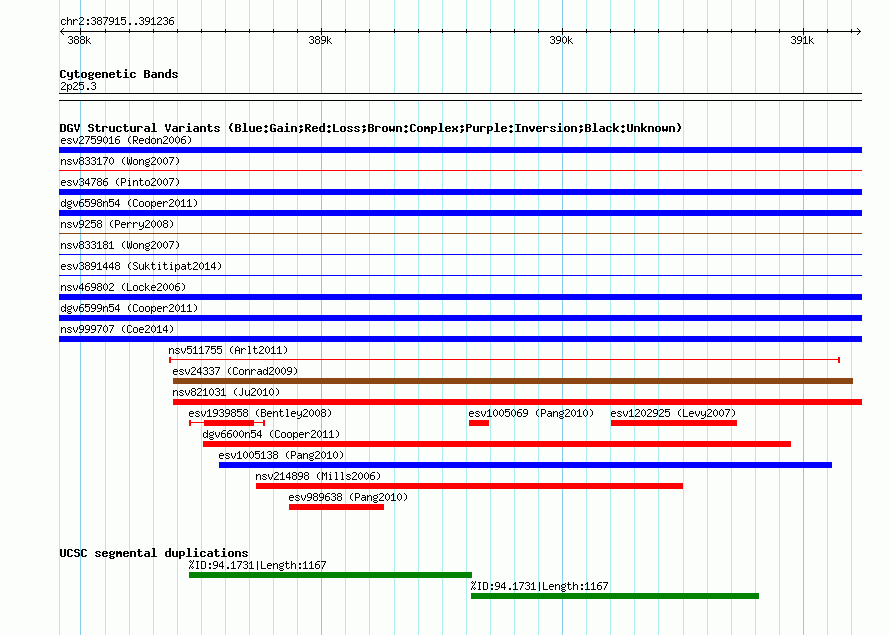Click the esv2759016 (Redon2006) variant label
This screenshot has width=890, height=635.
(126, 140)
